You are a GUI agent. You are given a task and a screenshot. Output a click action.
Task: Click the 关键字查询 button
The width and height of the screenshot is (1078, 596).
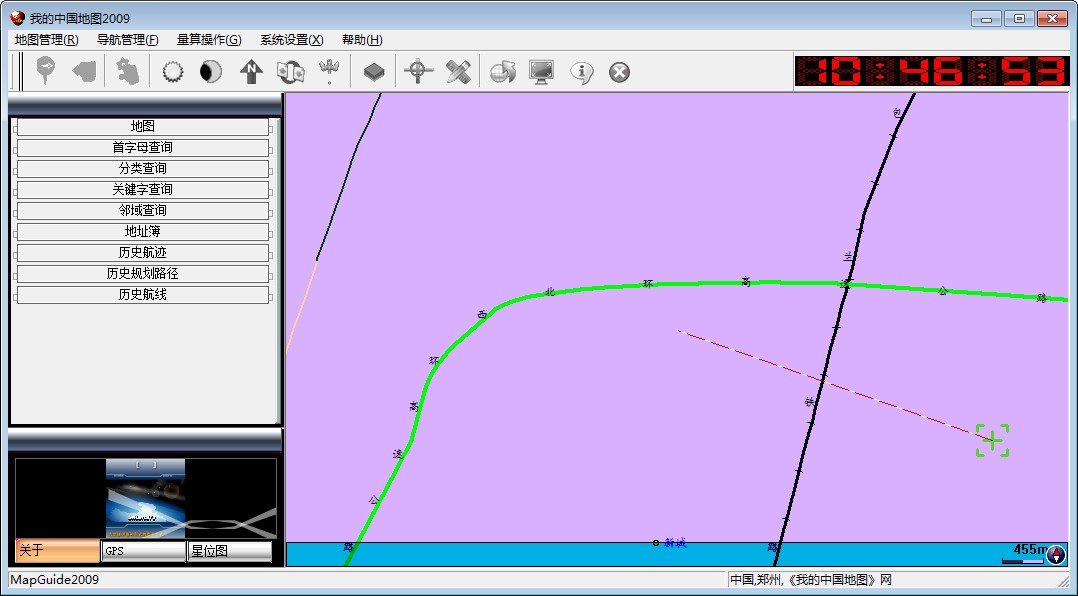pyautogui.click(x=143, y=190)
